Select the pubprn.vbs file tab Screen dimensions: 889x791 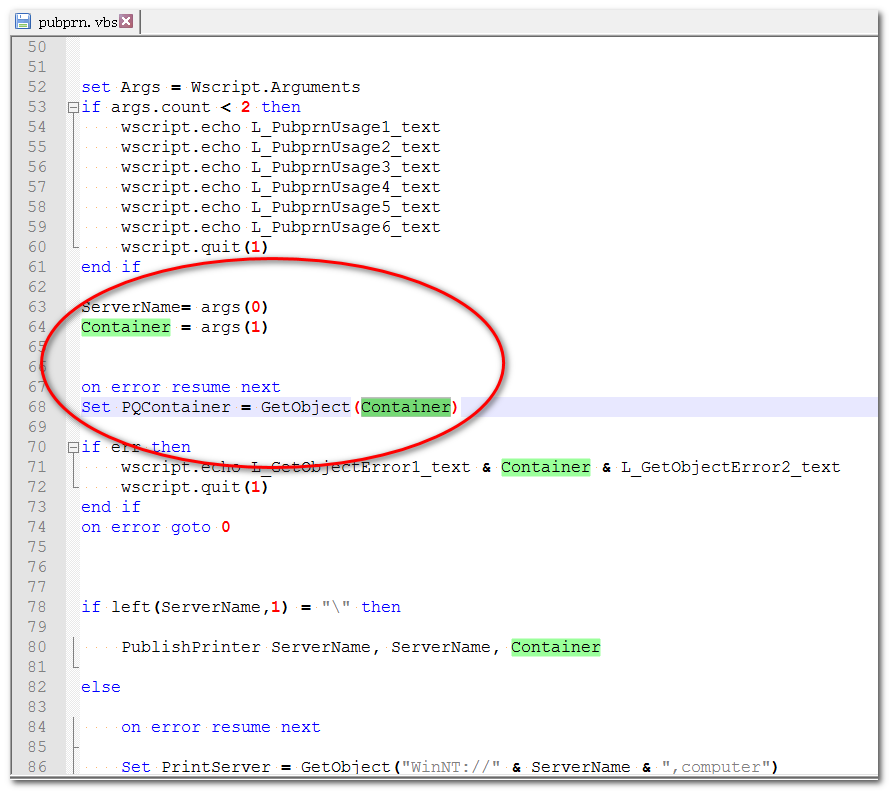click(75, 22)
